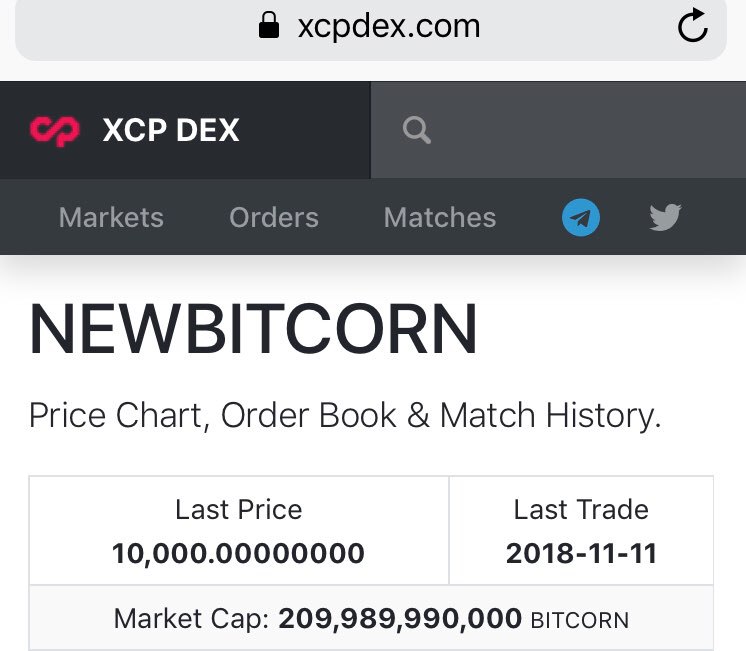Click the BITCORN currency label
The height and width of the screenshot is (651, 746).
coord(579,621)
